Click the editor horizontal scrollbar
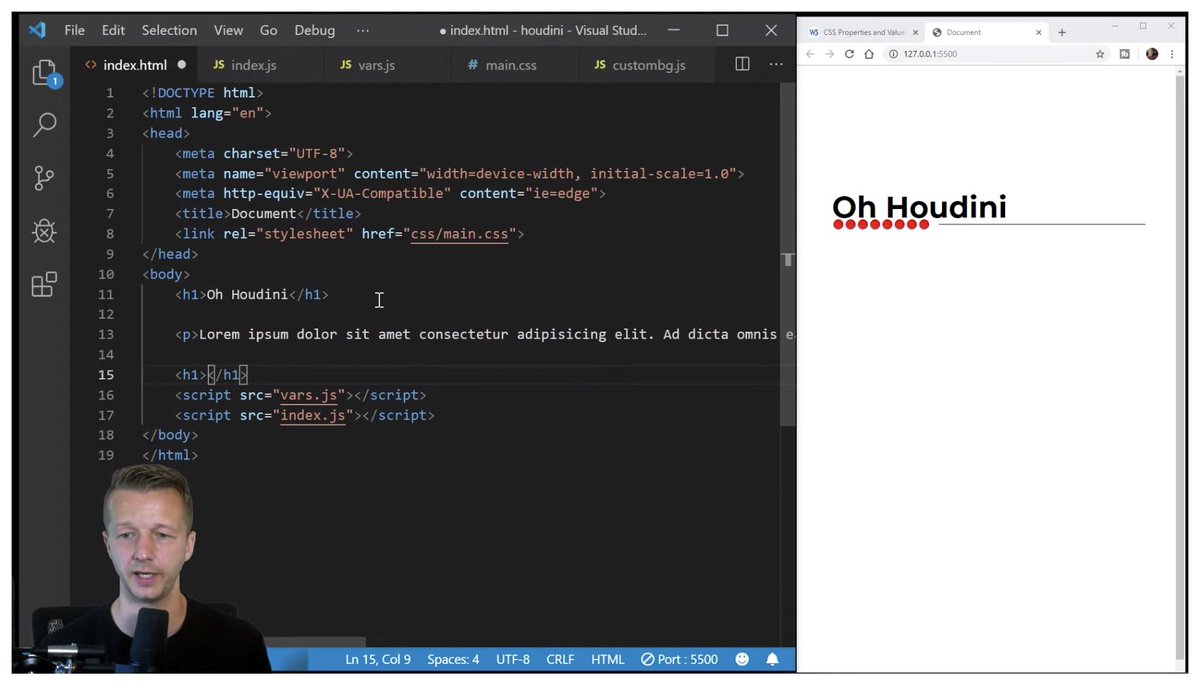 coord(315,641)
